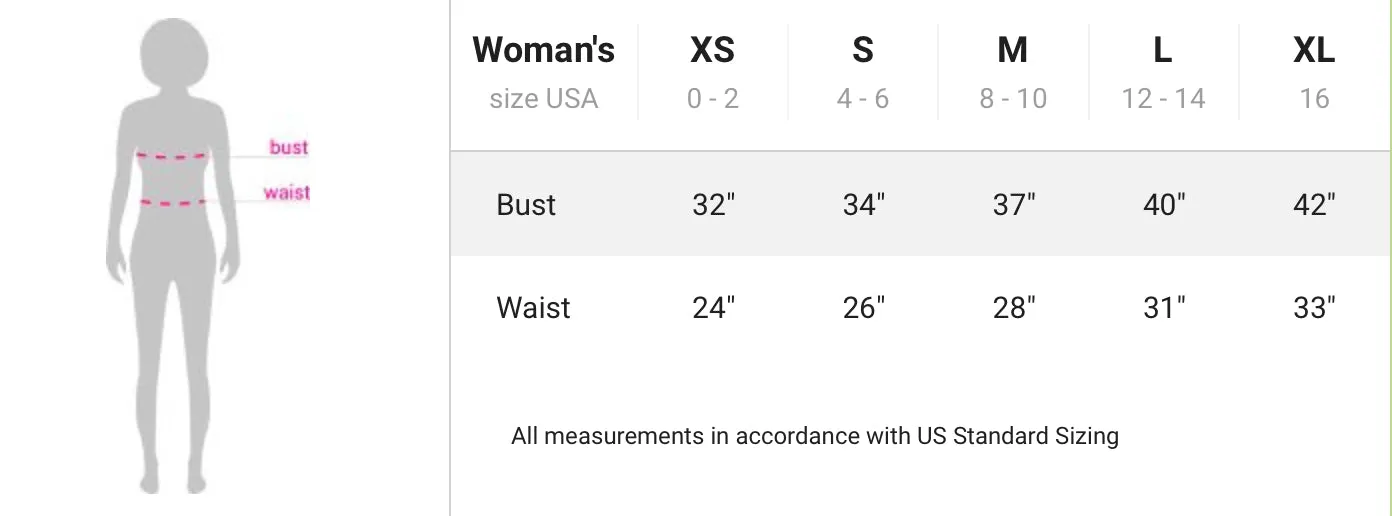
Task: Click the 42" bust value for XL
Action: (1315, 205)
